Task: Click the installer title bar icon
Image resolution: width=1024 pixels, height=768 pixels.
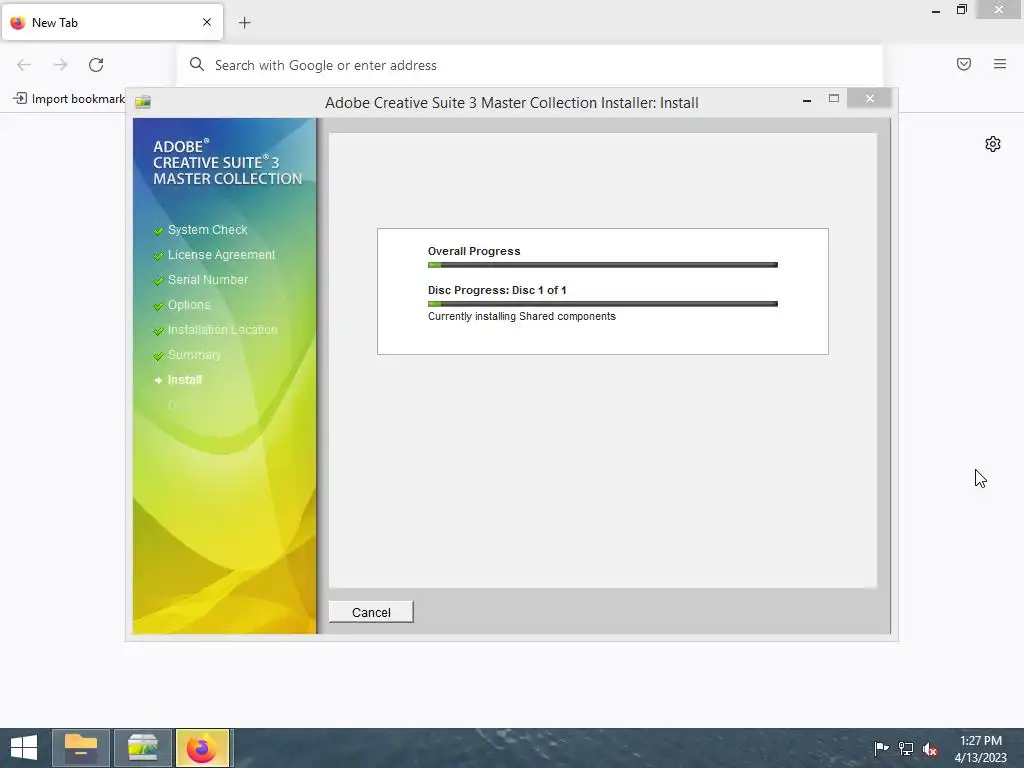Action: [x=143, y=102]
